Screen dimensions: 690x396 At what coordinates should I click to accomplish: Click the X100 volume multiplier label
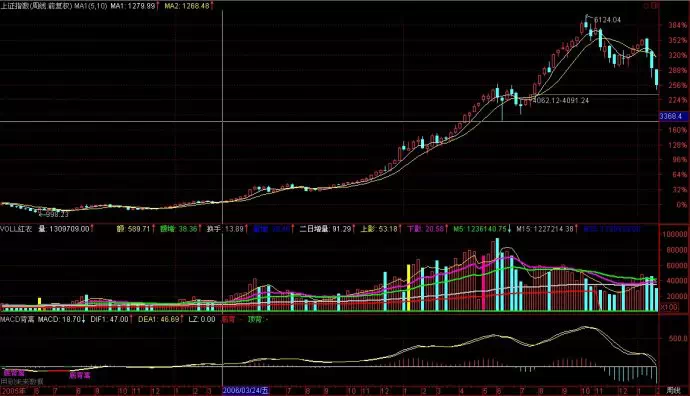pyautogui.click(x=669, y=307)
